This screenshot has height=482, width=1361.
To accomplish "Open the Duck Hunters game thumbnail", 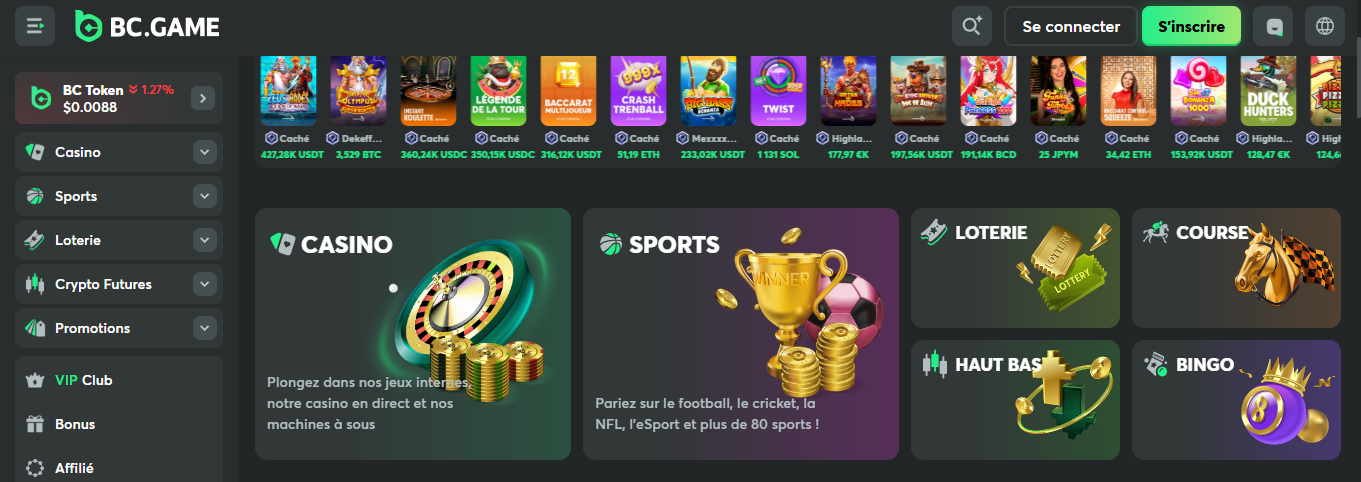I will tap(1268, 89).
